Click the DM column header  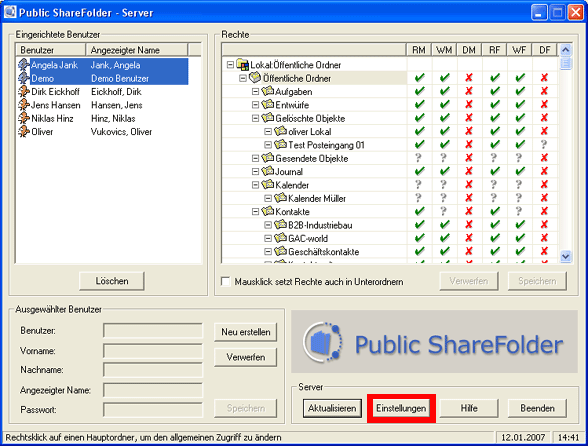(x=469, y=50)
